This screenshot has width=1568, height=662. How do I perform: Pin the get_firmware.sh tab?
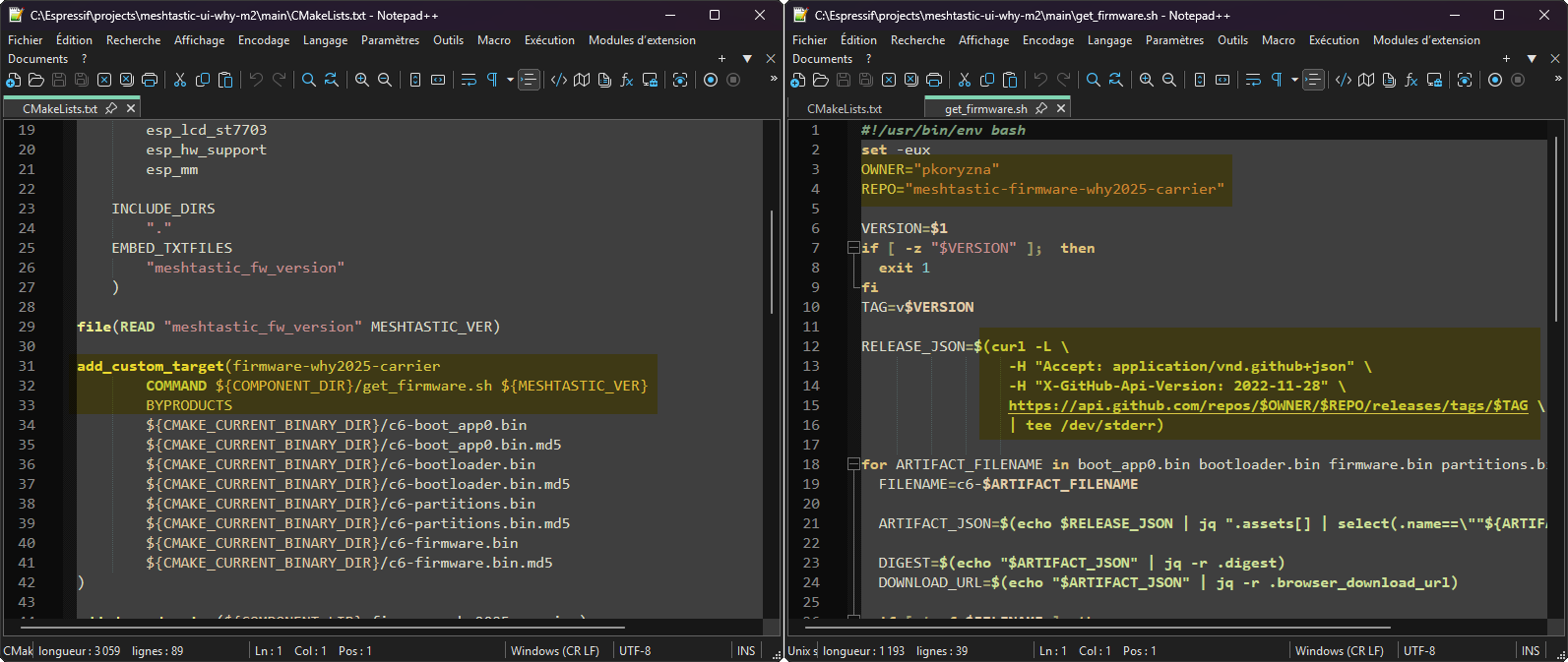point(1041,108)
